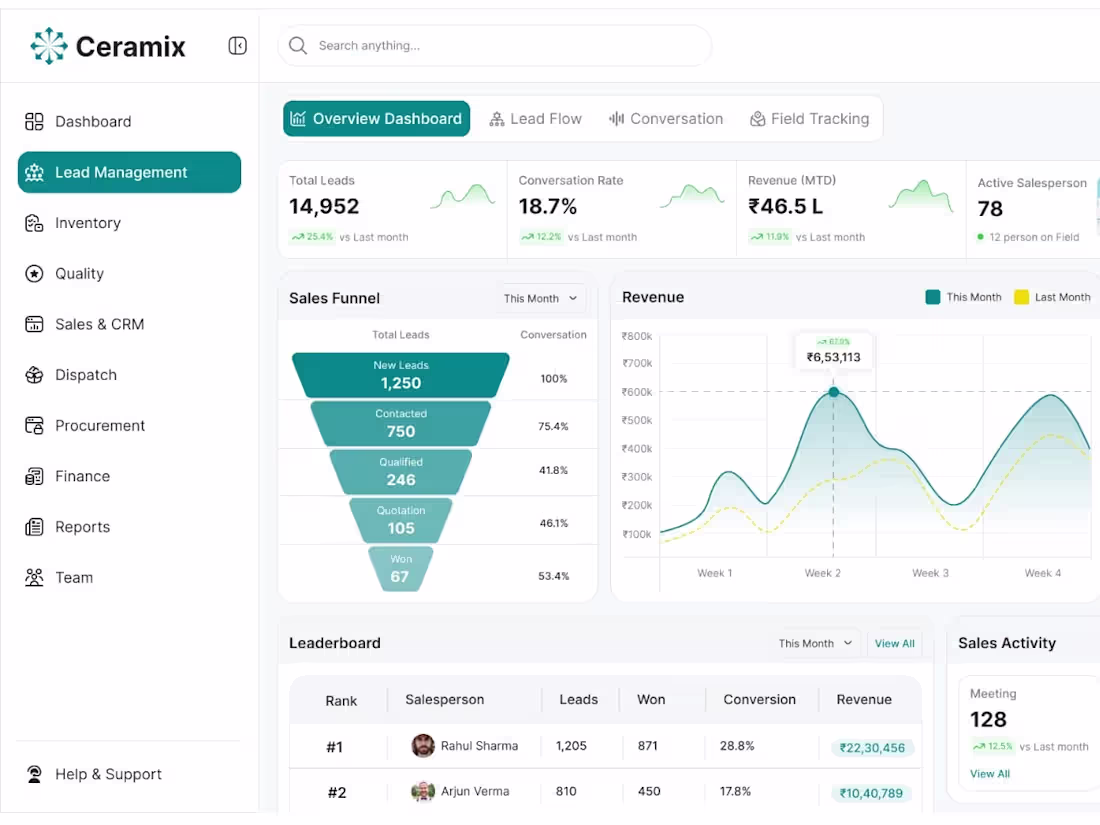Image resolution: width=1100 pixels, height=825 pixels.
Task: Click the New Leads 1,250 funnel stage
Action: tap(401, 375)
